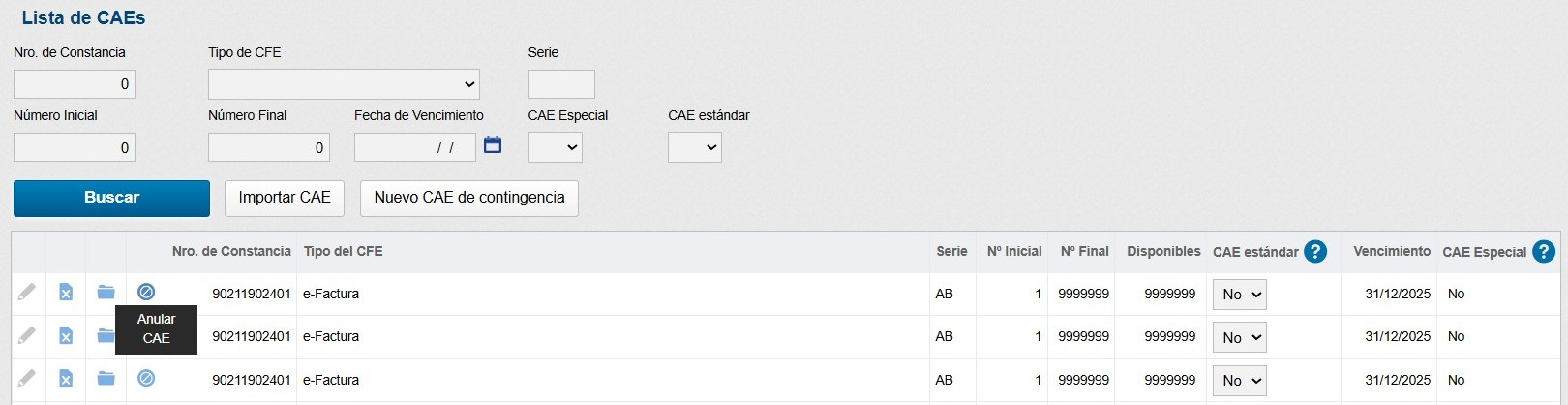Open the calendar picker for Fecha de Vencimiento
The height and width of the screenshot is (405, 1568).
pos(493,145)
